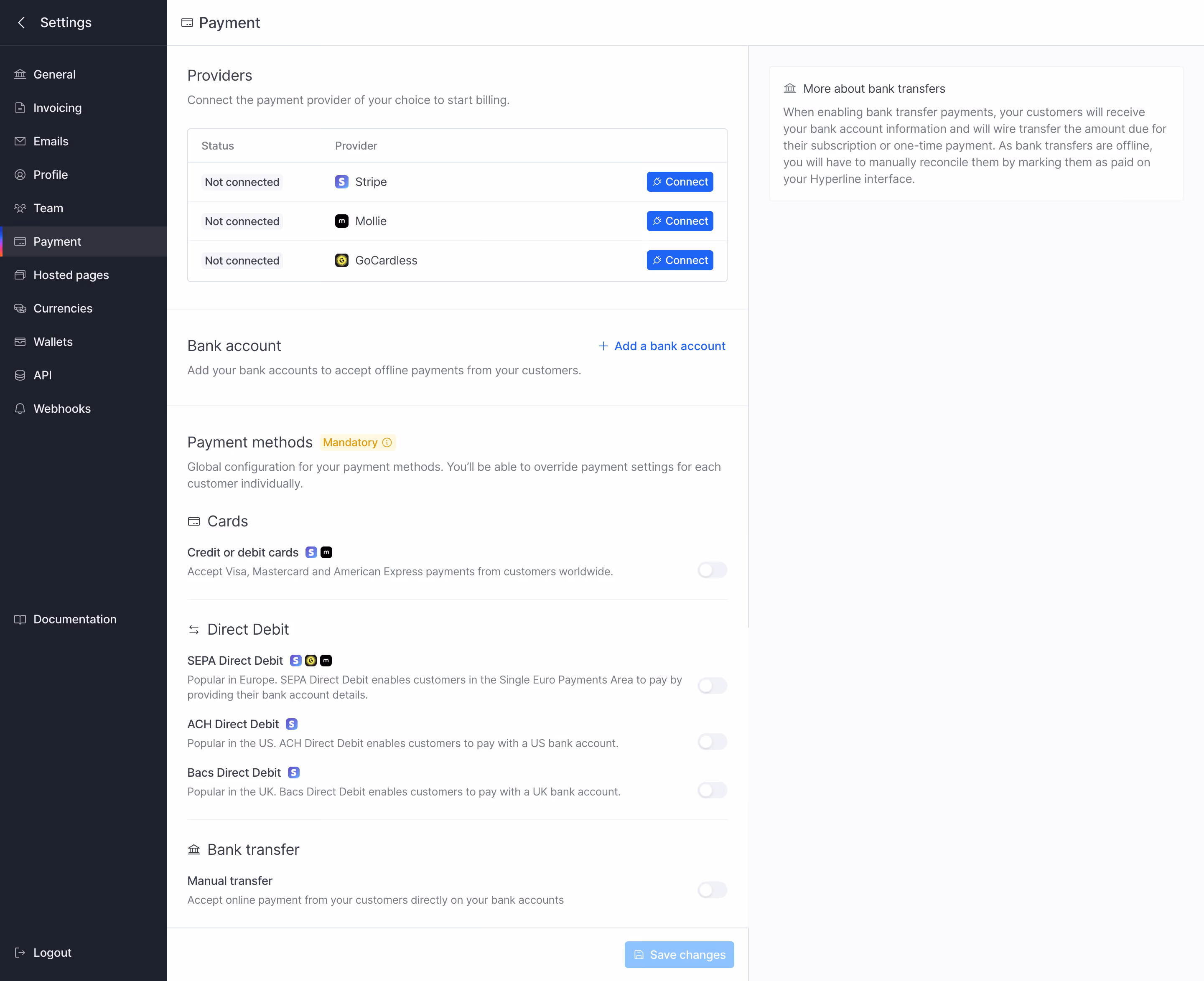This screenshot has width=1204, height=981.
Task: Click the Cards section card icon
Action: pos(194,521)
